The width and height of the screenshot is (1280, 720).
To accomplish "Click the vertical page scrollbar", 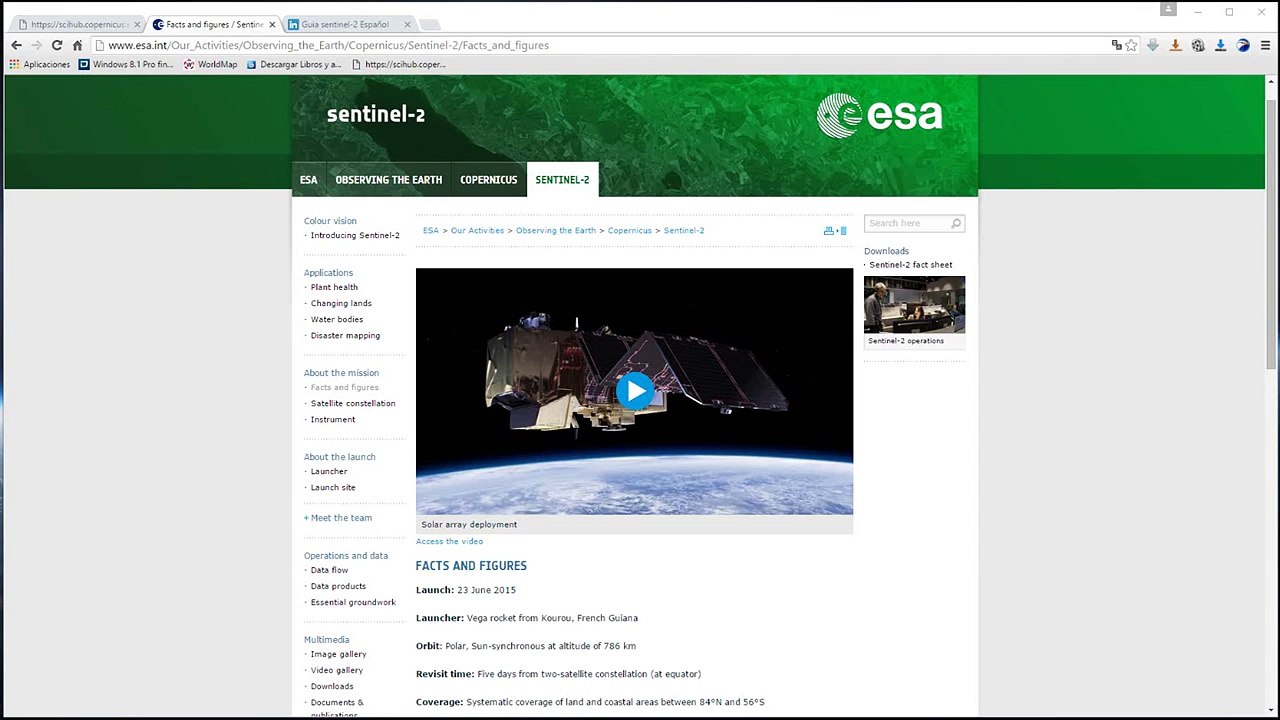I will pos(1271,233).
